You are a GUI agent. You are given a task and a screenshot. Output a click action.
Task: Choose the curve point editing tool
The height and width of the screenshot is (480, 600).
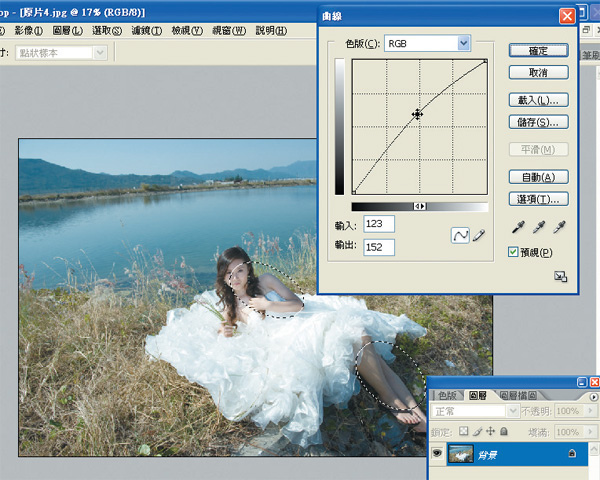460,235
